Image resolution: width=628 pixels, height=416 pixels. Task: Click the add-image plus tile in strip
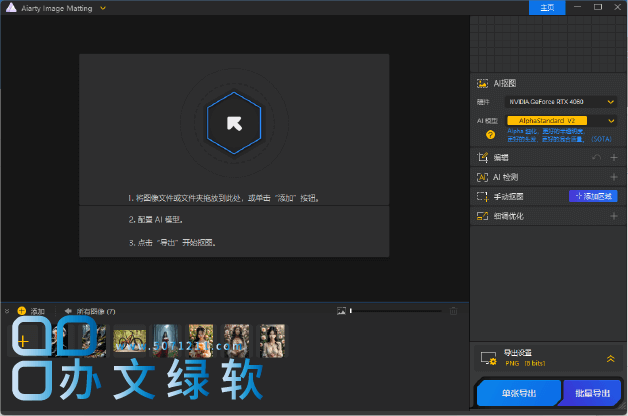[23, 341]
